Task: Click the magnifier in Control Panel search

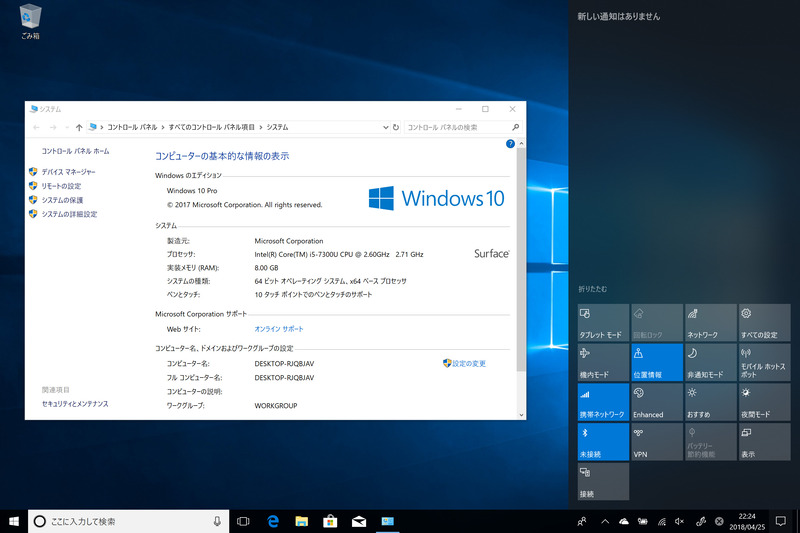Action: click(x=515, y=128)
